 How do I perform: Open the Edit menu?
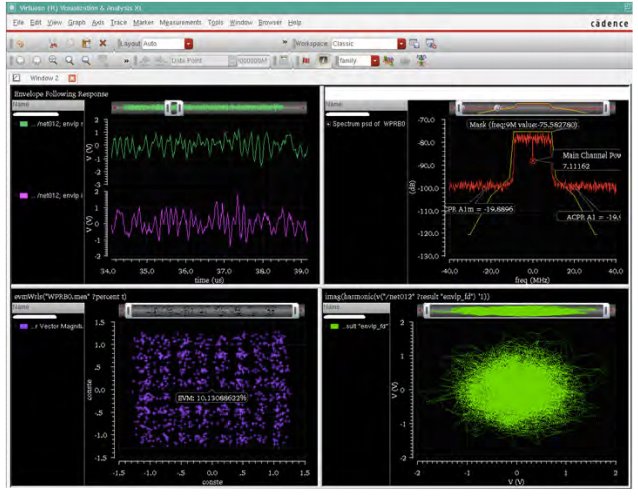coord(36,22)
